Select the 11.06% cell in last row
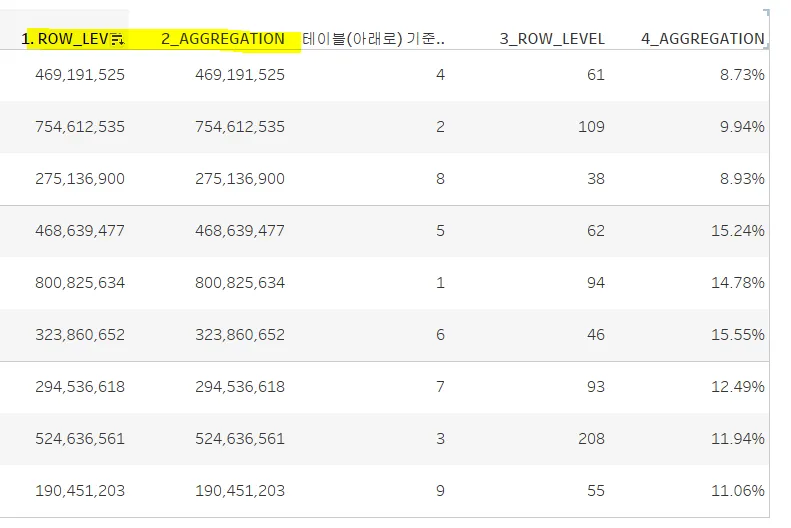 pos(738,490)
